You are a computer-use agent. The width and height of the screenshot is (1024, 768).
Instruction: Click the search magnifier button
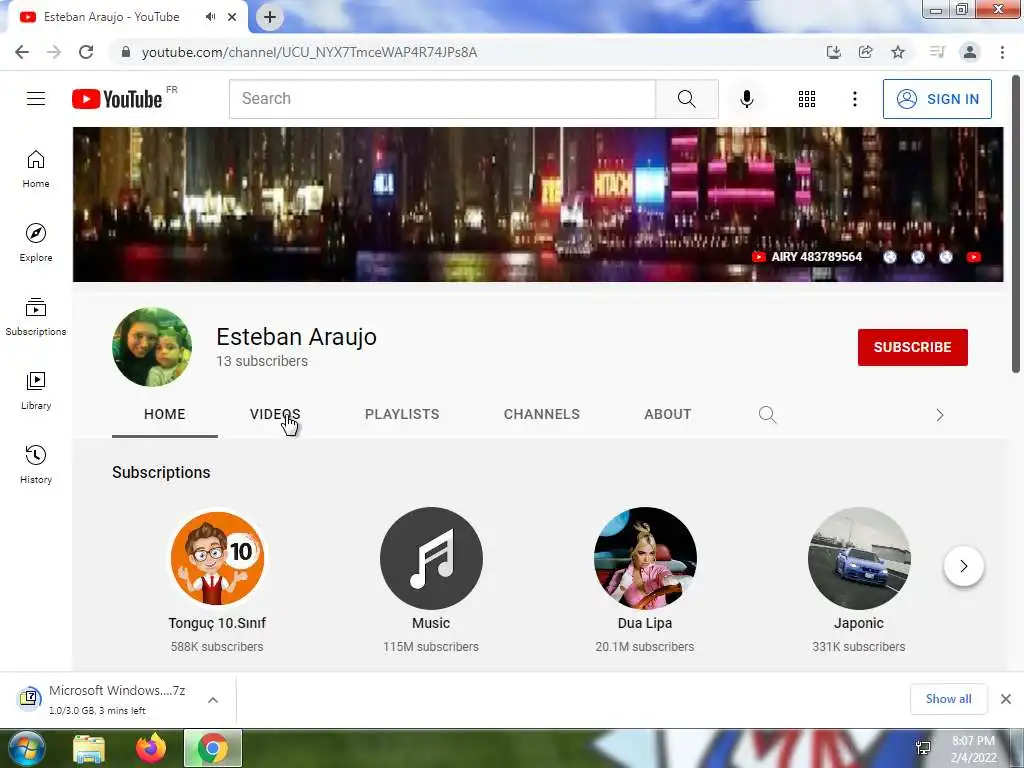point(686,99)
